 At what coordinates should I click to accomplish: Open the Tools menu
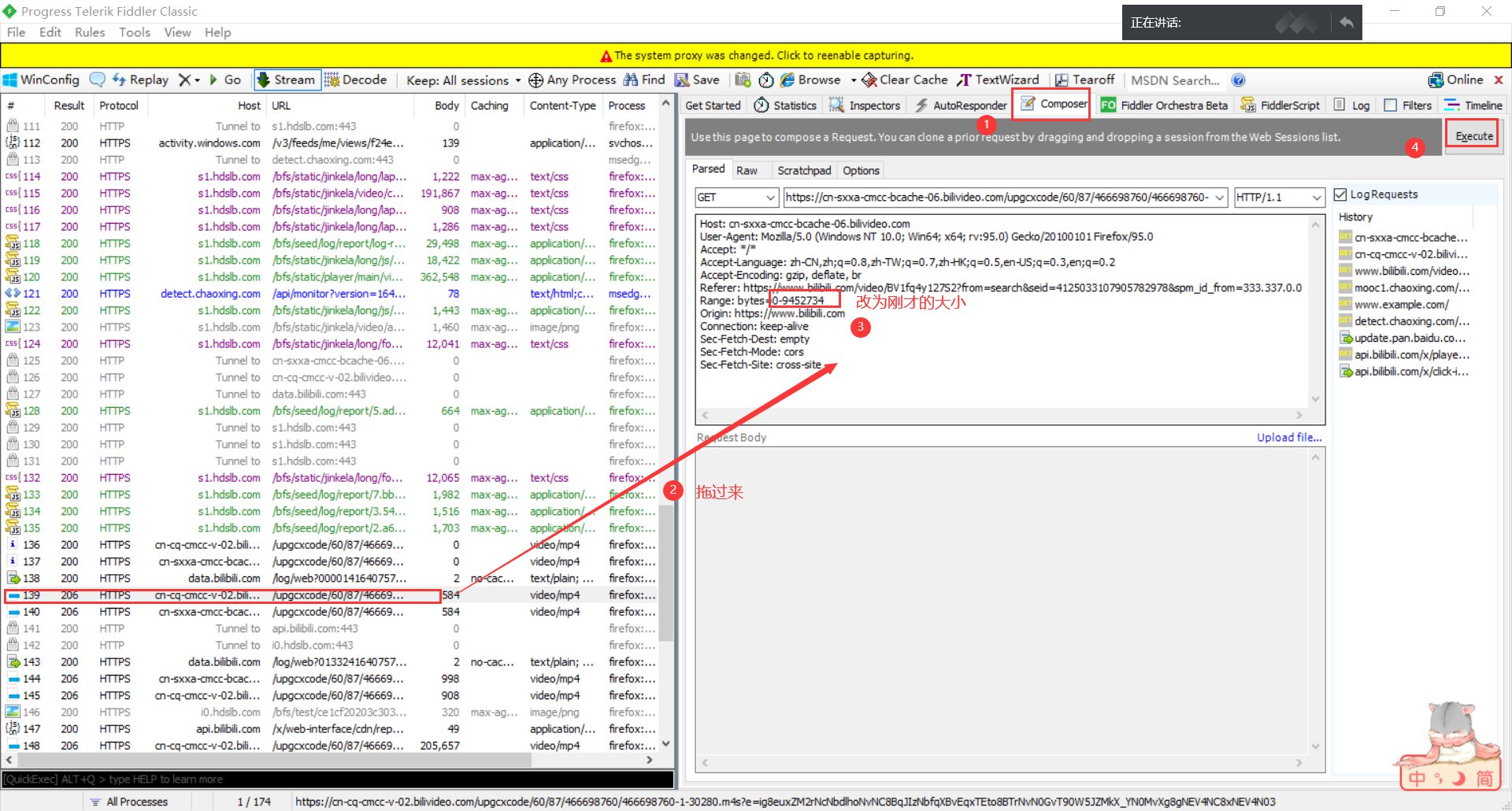click(x=135, y=32)
